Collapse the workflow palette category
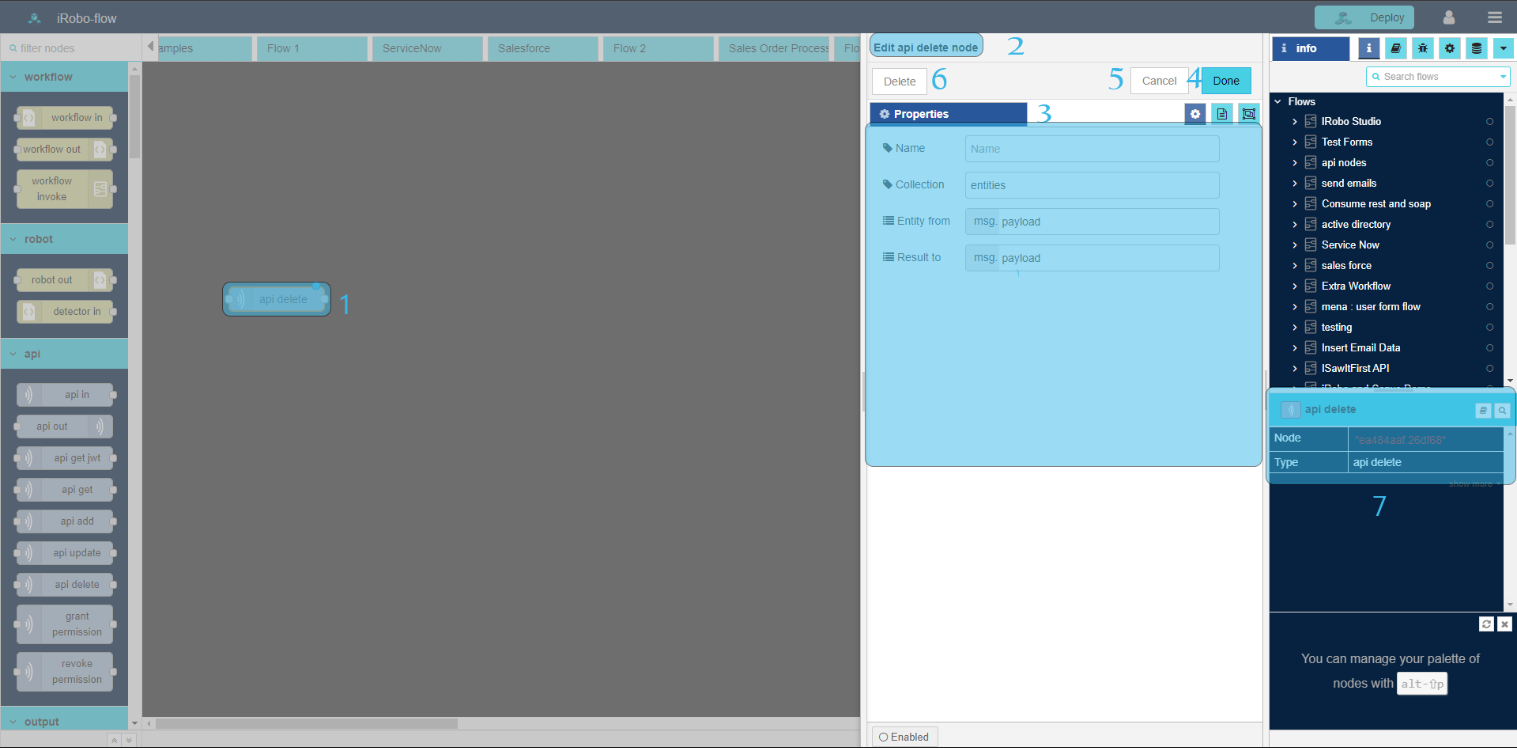The image size is (1517, 748). 12,77
